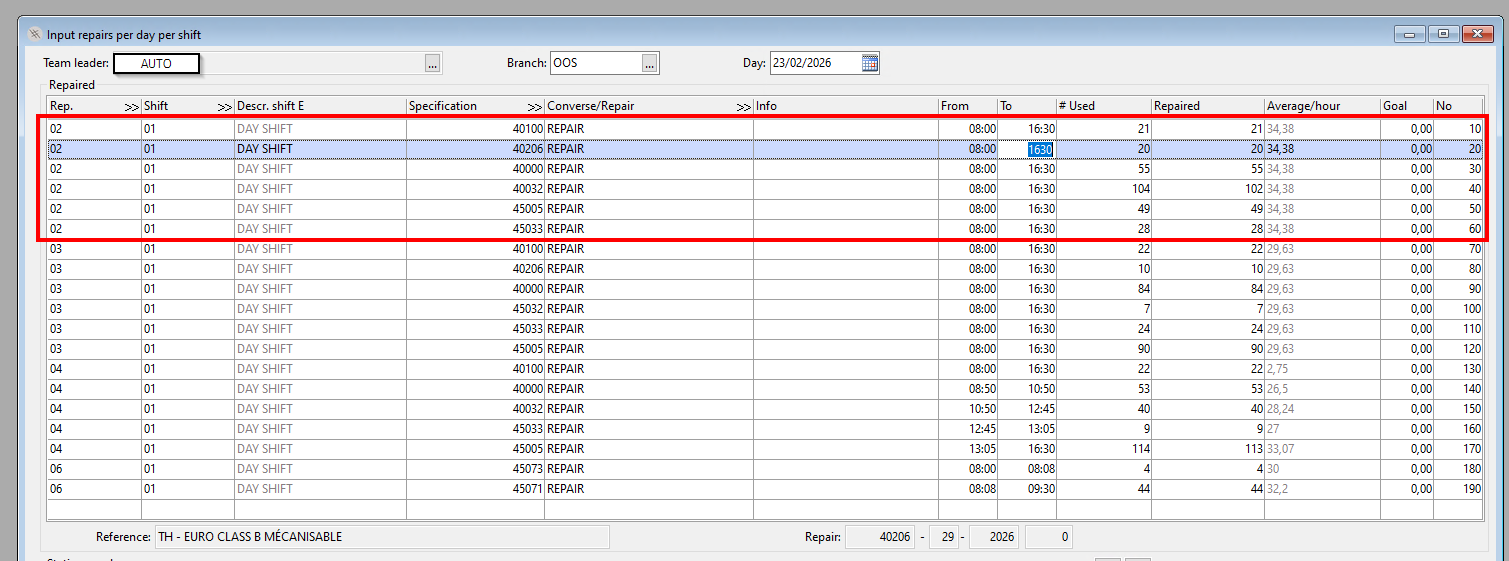
Task: Select Specification cell 40206 in row No 20
Action: 475,149
